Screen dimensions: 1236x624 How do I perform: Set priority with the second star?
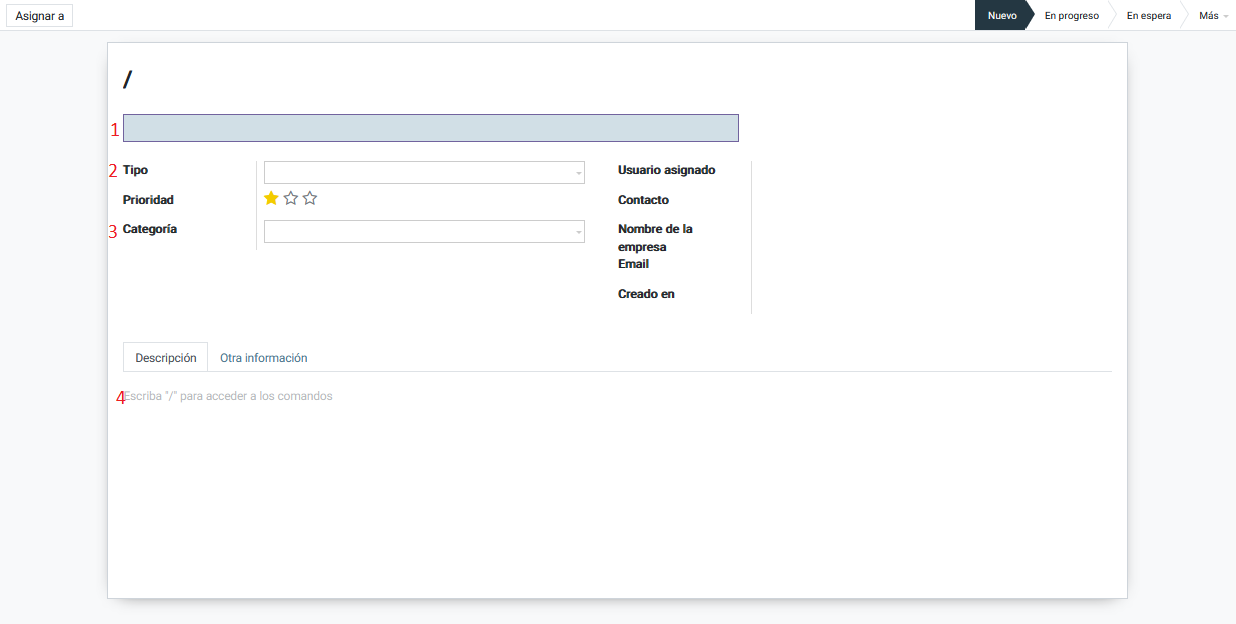[x=291, y=199]
